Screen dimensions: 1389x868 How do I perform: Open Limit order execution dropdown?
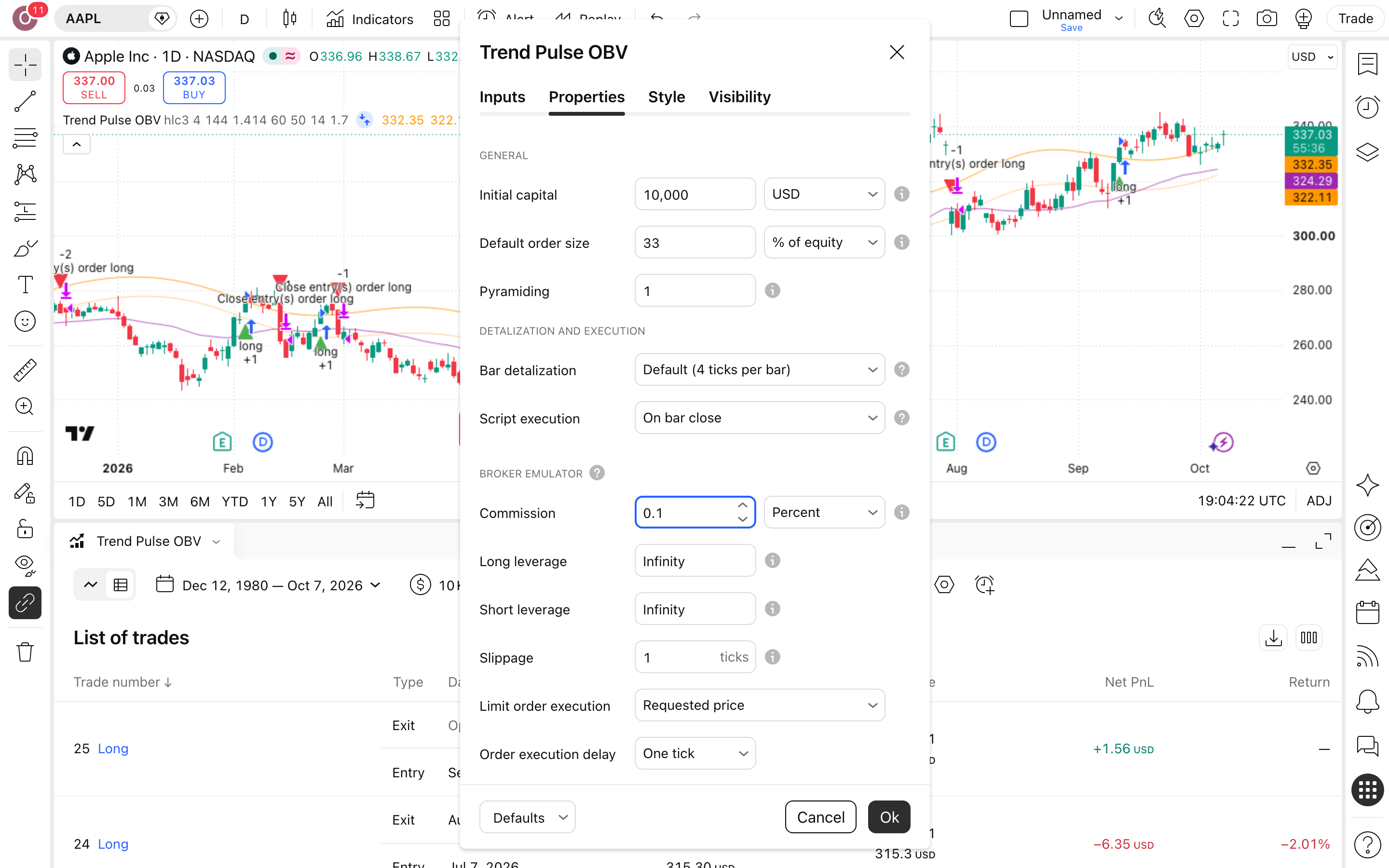pyautogui.click(x=759, y=705)
